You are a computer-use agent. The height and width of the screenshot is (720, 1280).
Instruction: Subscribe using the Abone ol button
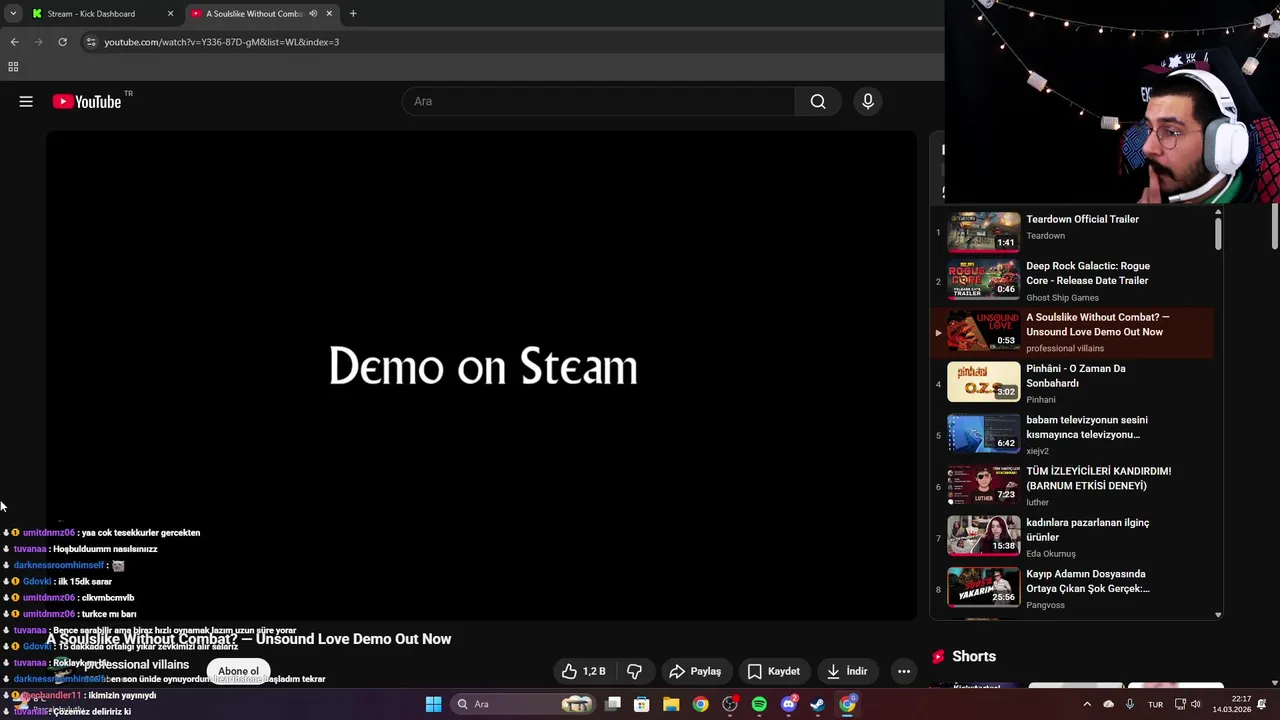tap(238, 671)
